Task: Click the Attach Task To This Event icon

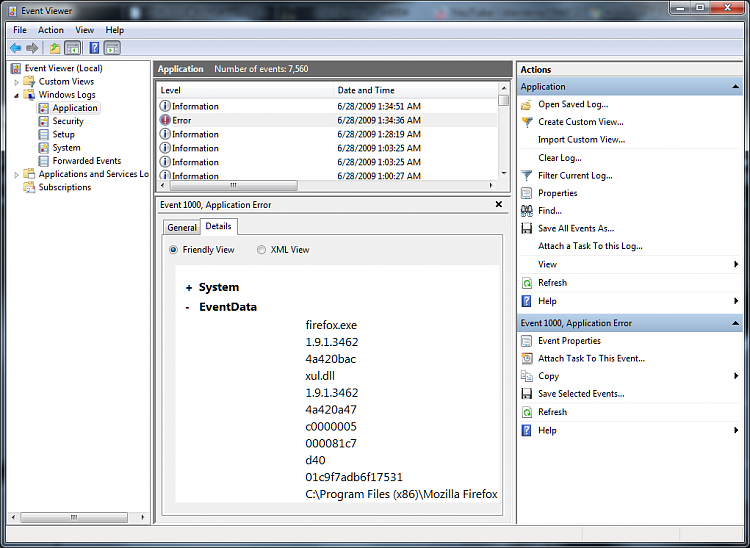Action: [x=527, y=359]
